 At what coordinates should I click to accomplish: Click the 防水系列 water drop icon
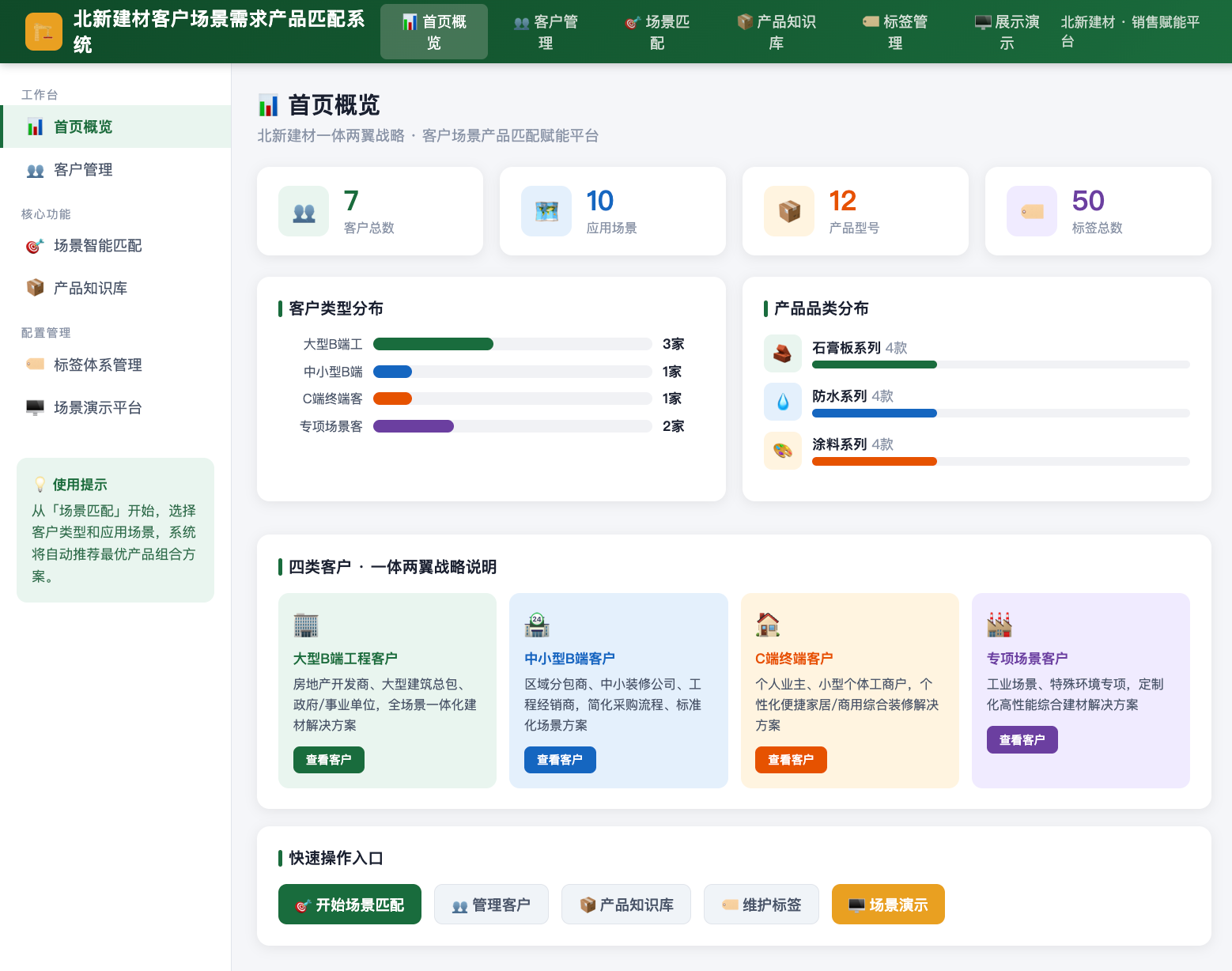(783, 402)
